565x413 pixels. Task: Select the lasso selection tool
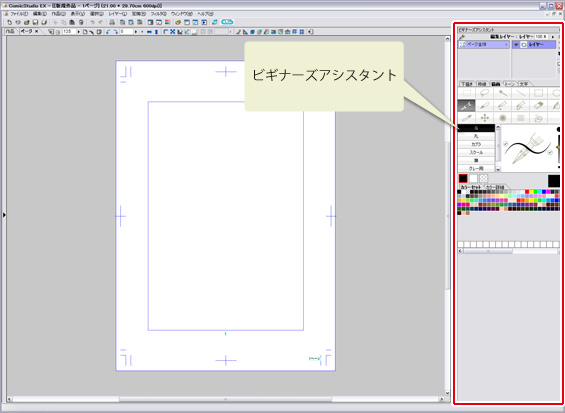click(485, 93)
